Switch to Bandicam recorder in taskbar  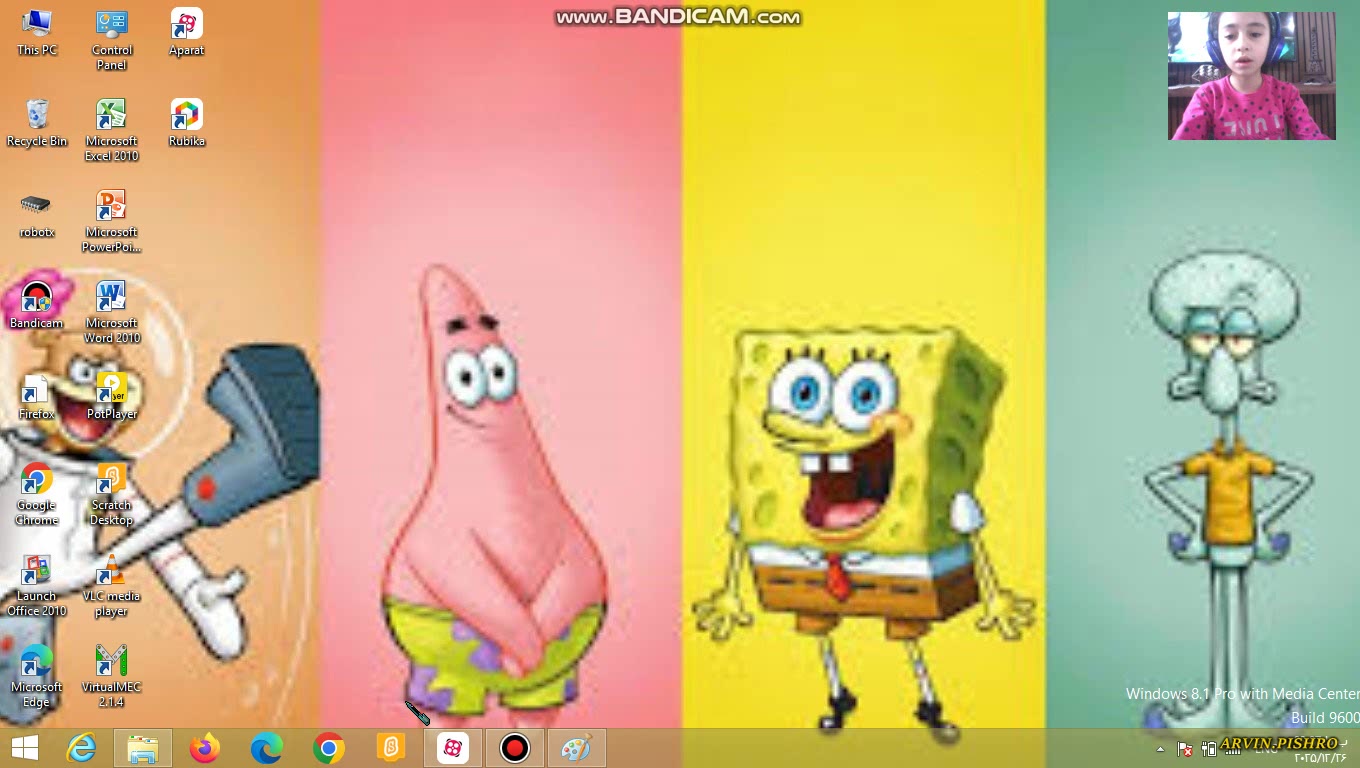(x=515, y=748)
